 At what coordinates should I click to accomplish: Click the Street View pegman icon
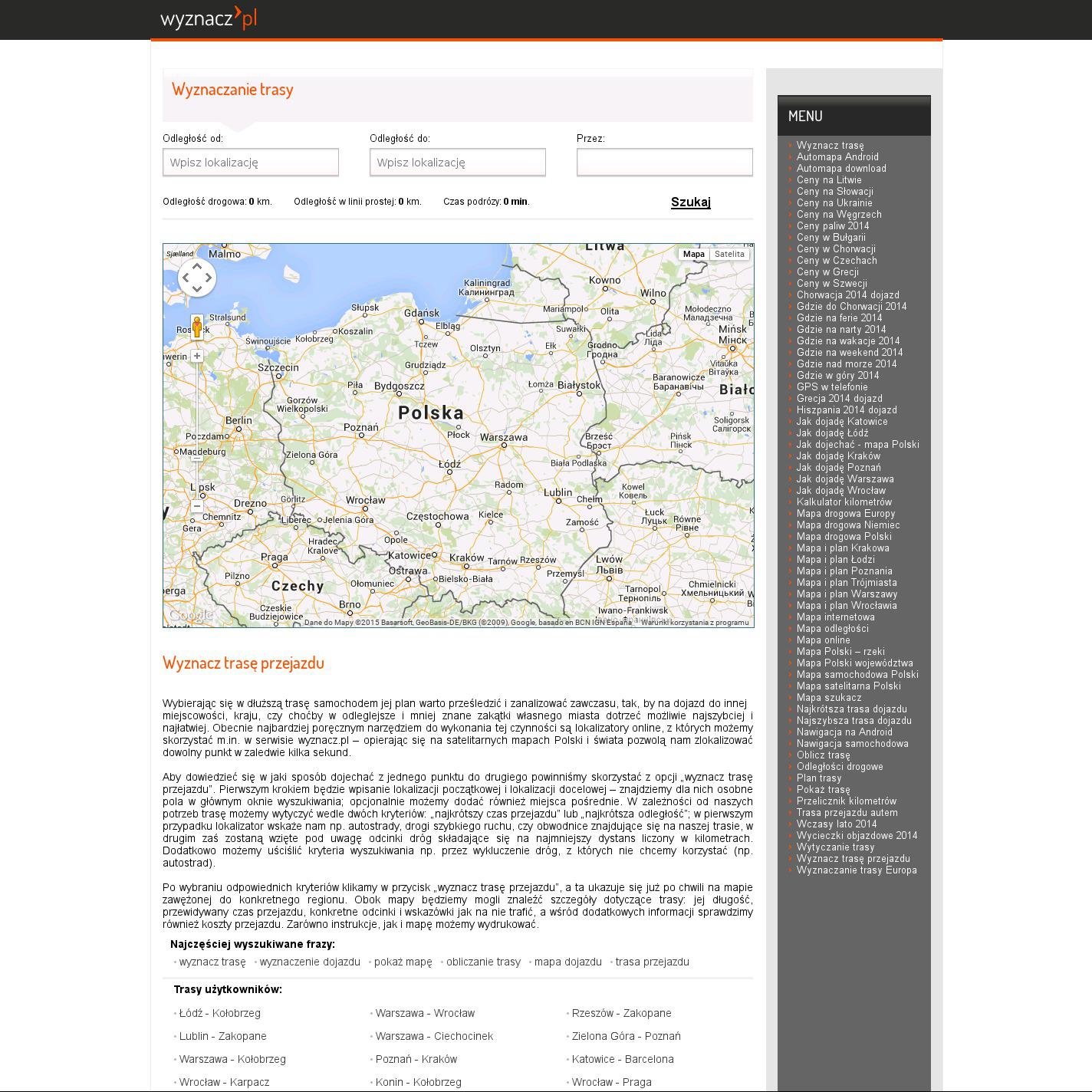click(197, 327)
